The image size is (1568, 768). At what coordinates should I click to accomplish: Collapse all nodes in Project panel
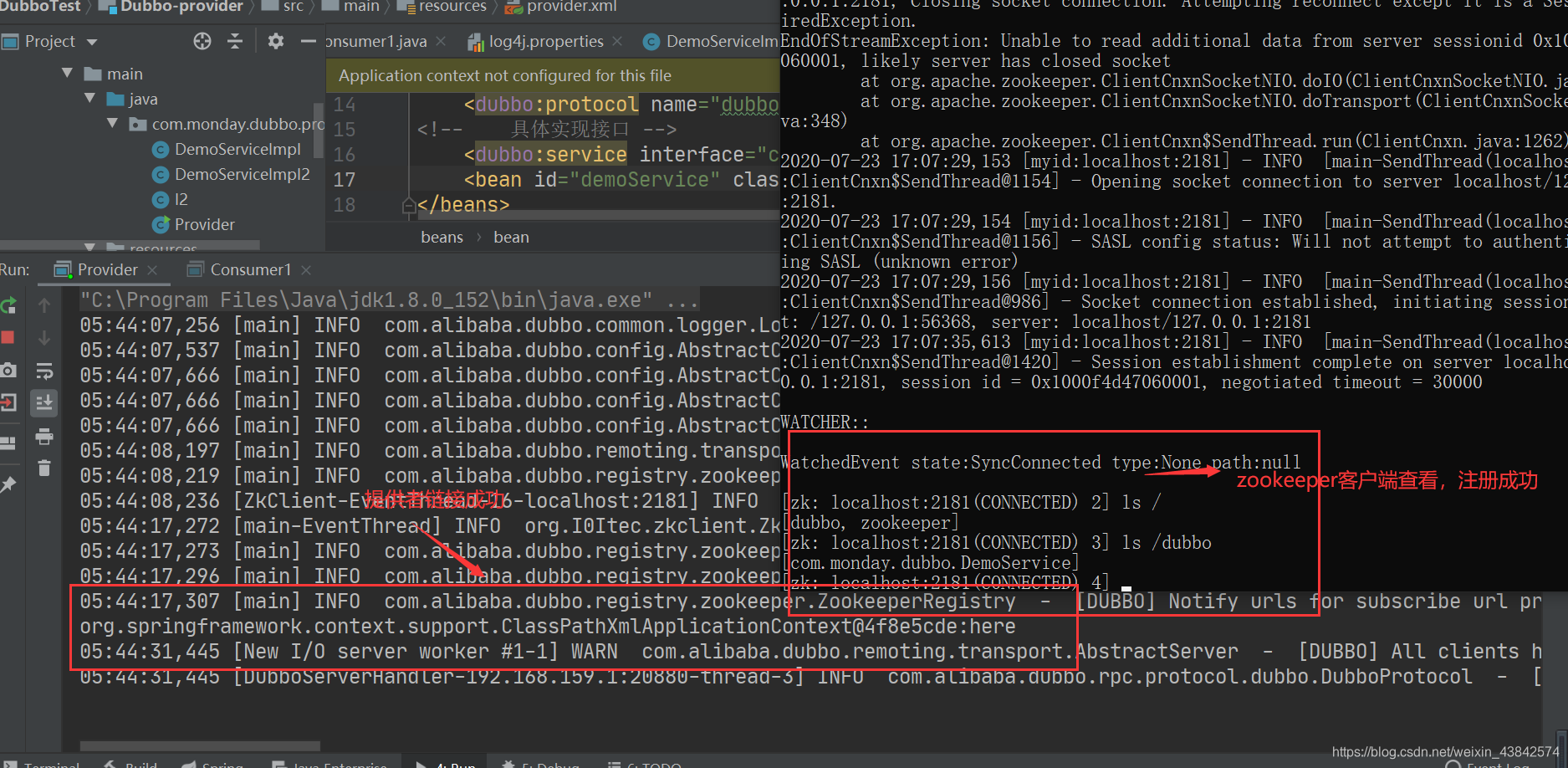tap(235, 41)
